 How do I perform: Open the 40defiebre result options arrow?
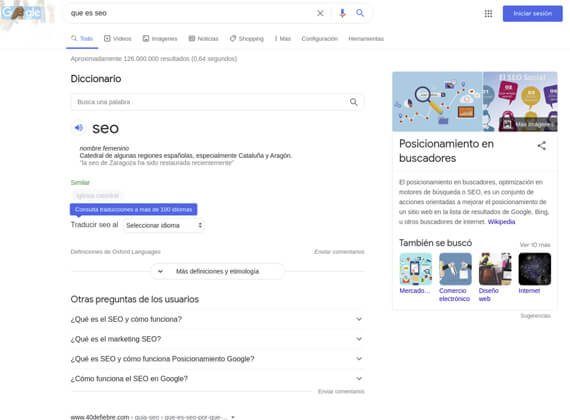233,417
